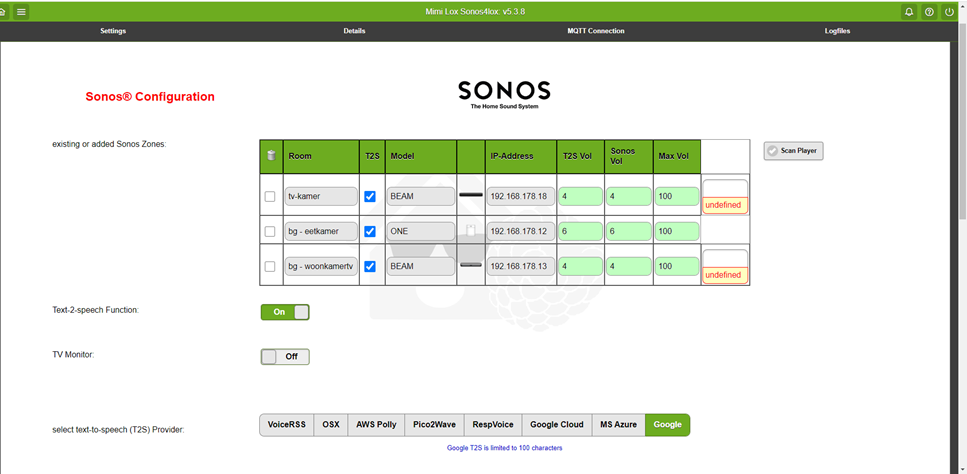Open the Logfiles tab
Image resolution: width=967 pixels, height=474 pixels.
(837, 31)
